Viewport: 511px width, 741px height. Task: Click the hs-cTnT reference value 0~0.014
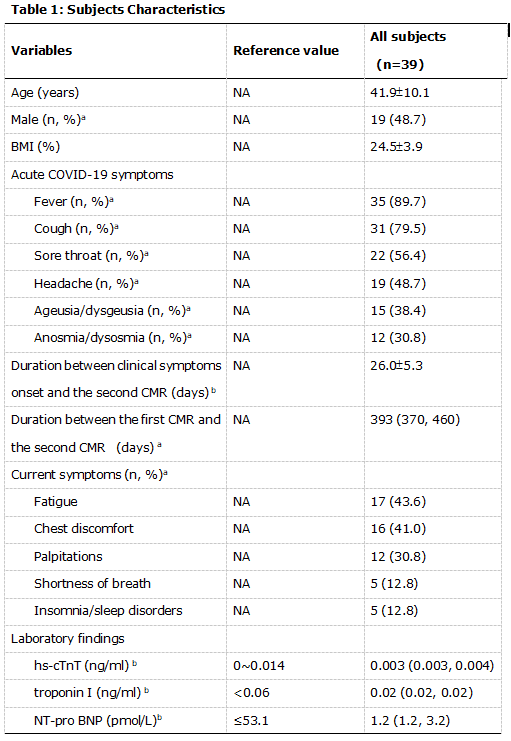point(259,666)
